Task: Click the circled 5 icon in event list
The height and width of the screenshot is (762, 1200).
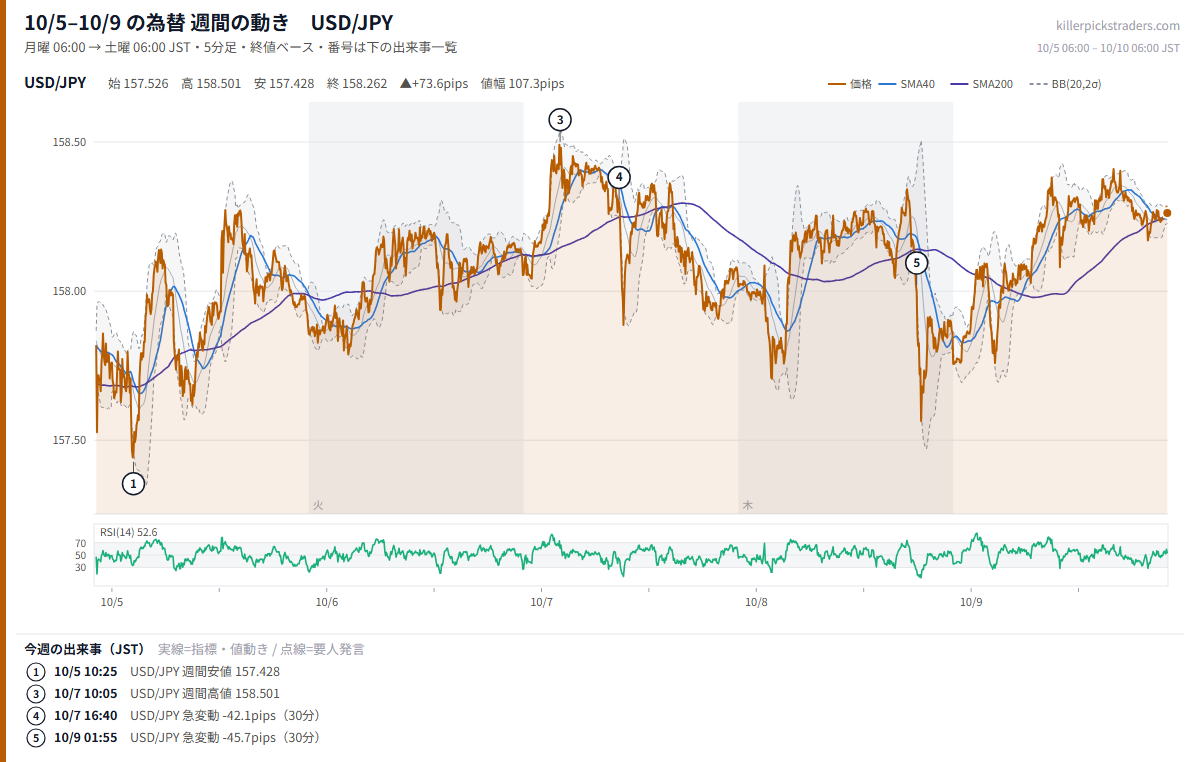Action: tap(36, 738)
